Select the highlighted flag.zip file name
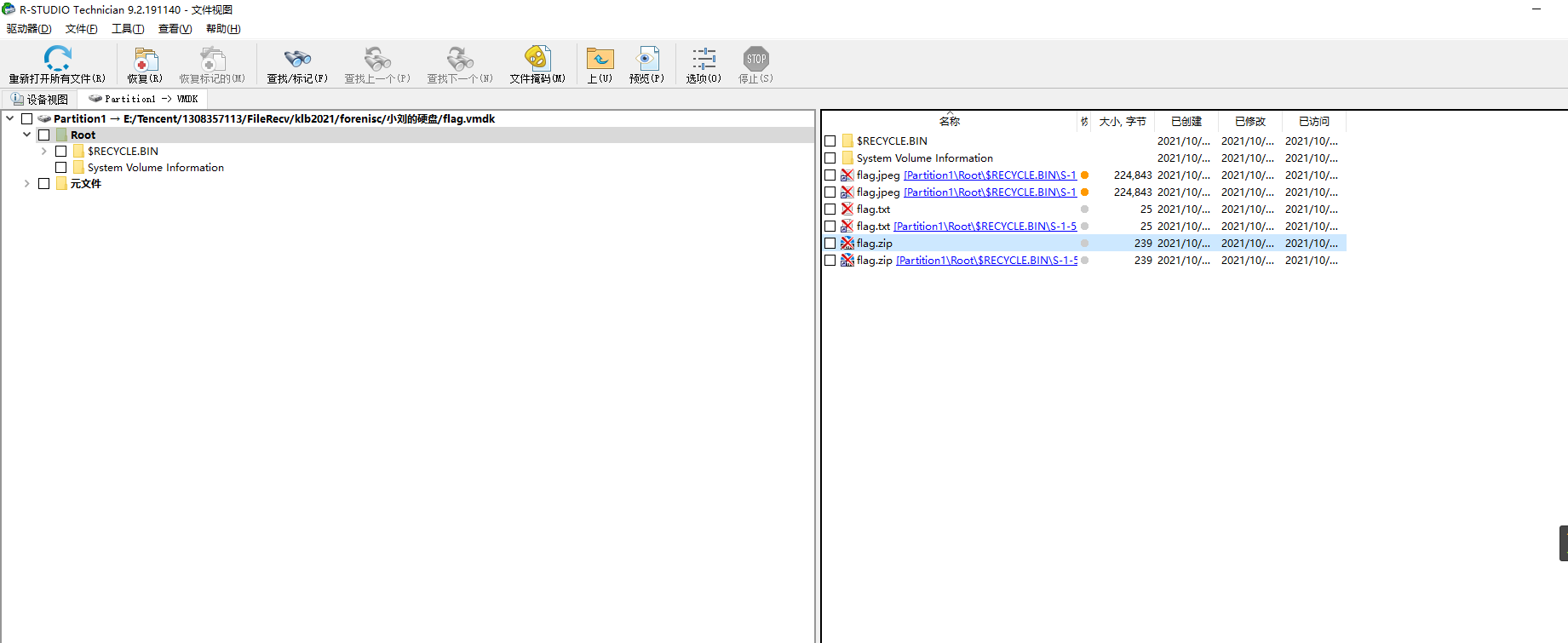This screenshot has width=1568, height=643. point(875,244)
